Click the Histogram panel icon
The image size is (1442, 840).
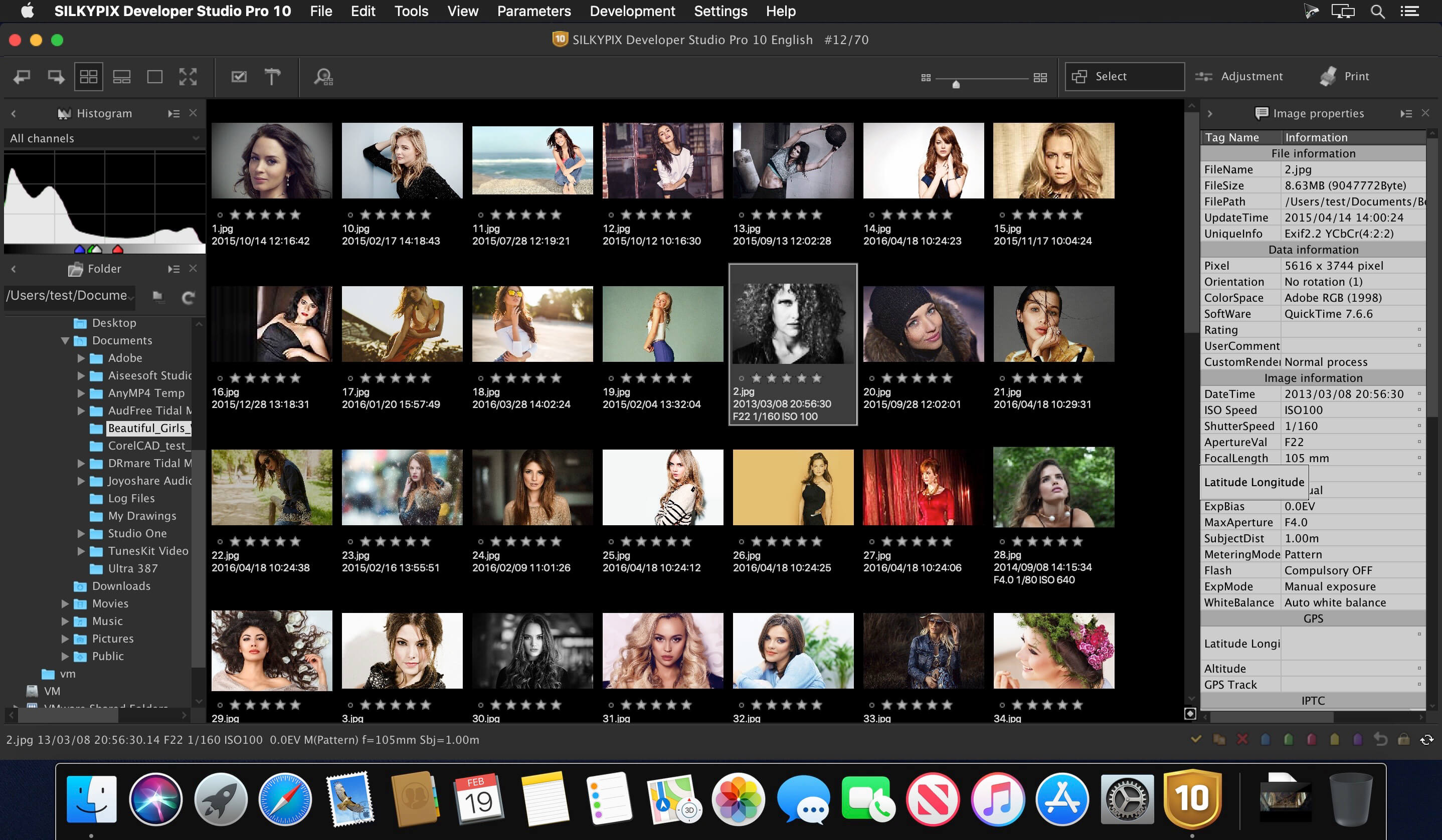click(62, 112)
